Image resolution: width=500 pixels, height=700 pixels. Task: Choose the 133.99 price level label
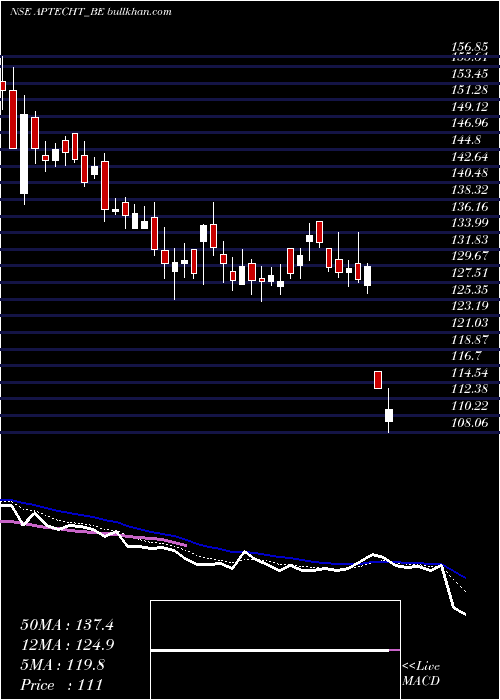tap(469, 223)
